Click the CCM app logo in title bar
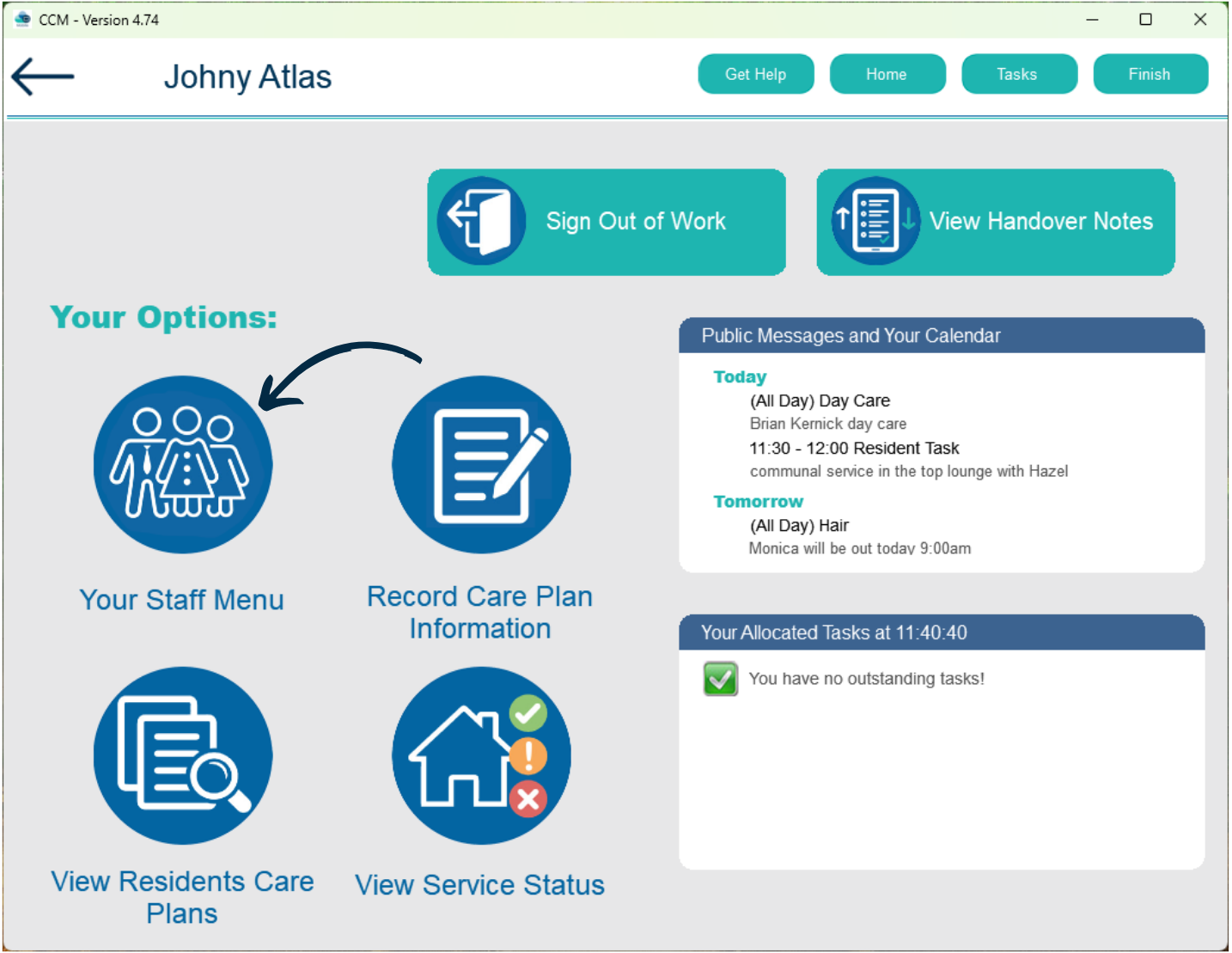1232x953 pixels. pos(23,19)
